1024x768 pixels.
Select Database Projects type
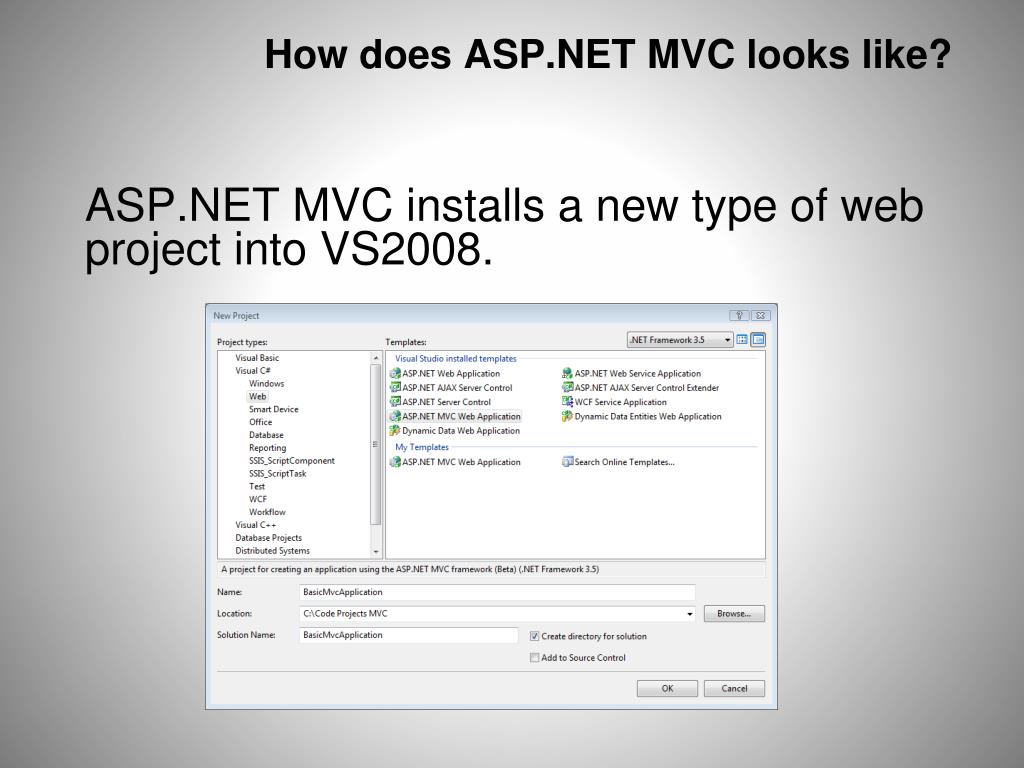coord(268,538)
